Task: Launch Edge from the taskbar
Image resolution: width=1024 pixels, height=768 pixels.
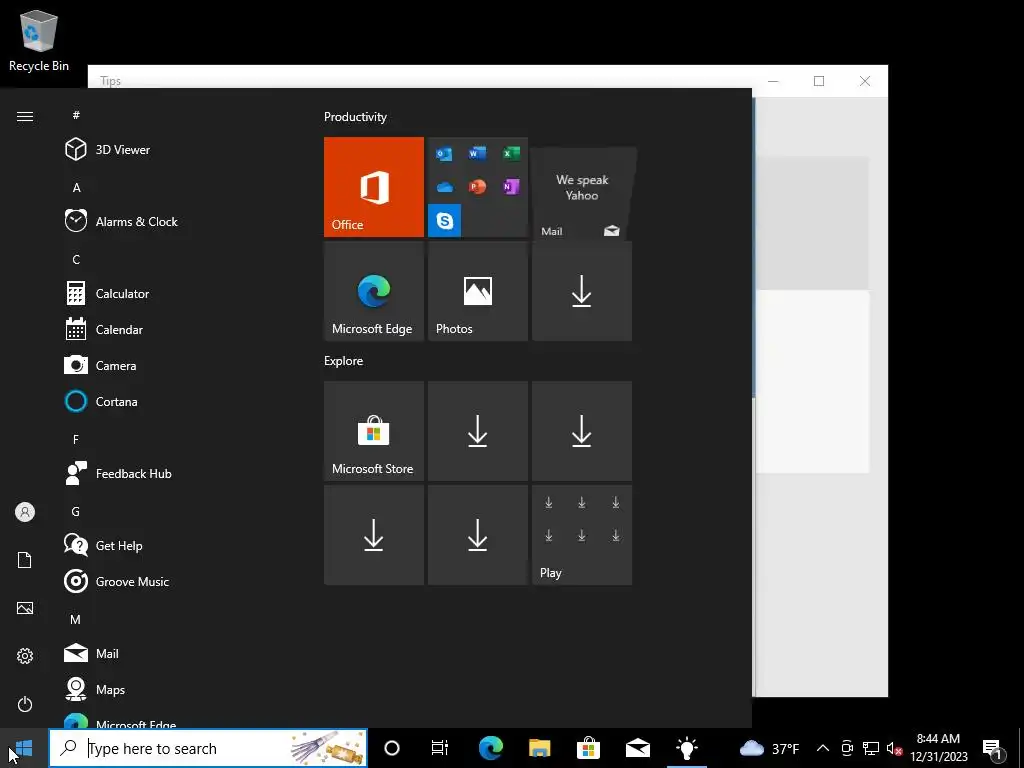Action: click(x=490, y=748)
